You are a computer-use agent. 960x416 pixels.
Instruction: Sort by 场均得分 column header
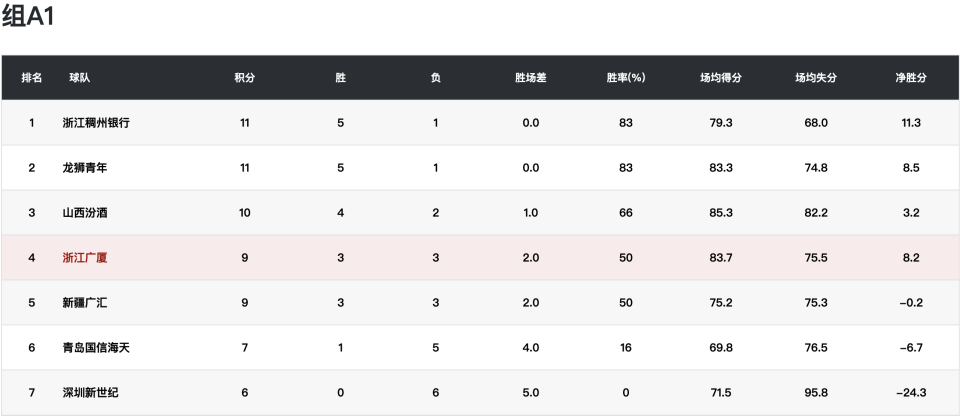click(721, 78)
